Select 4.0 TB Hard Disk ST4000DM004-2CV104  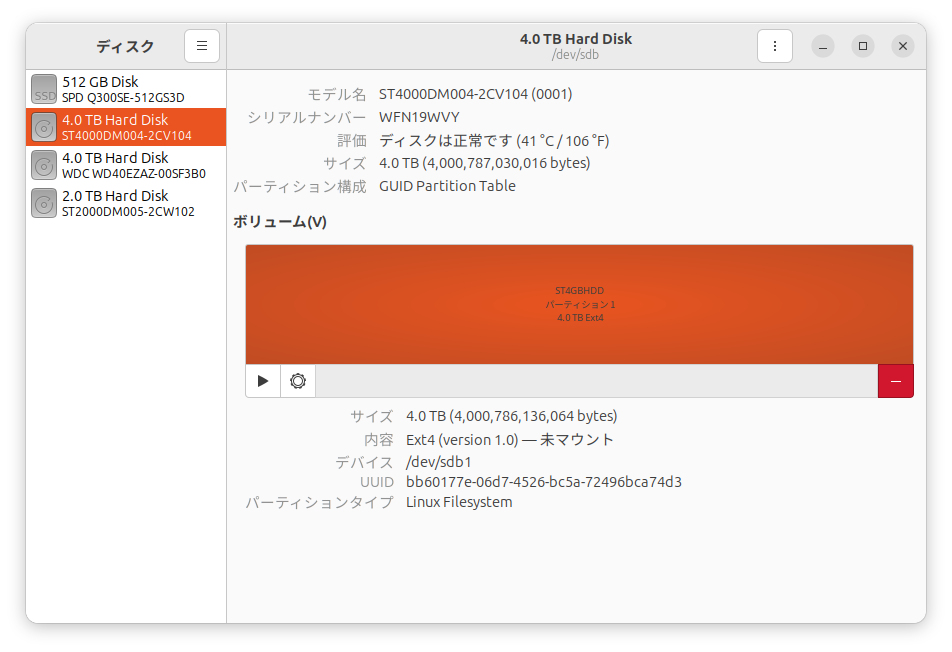[126, 127]
